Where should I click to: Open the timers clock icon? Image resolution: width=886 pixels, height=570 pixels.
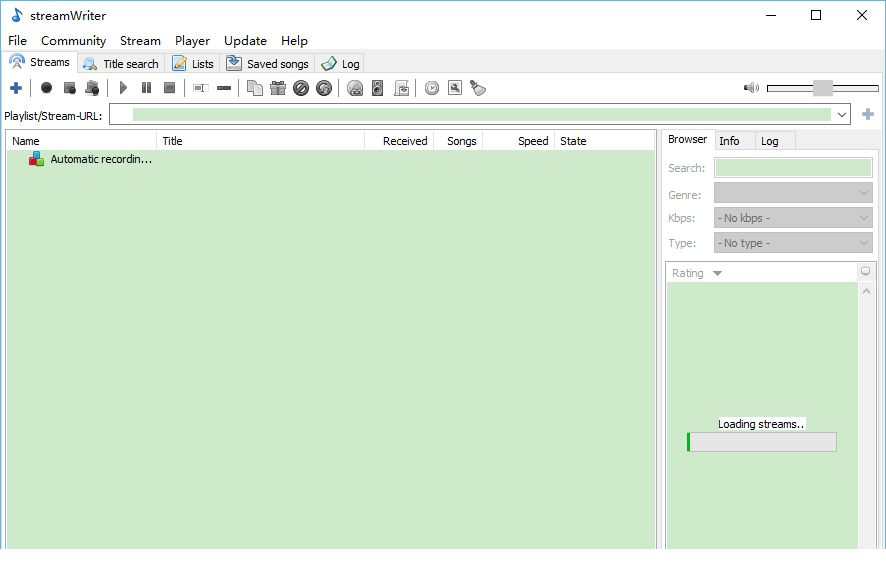432,88
